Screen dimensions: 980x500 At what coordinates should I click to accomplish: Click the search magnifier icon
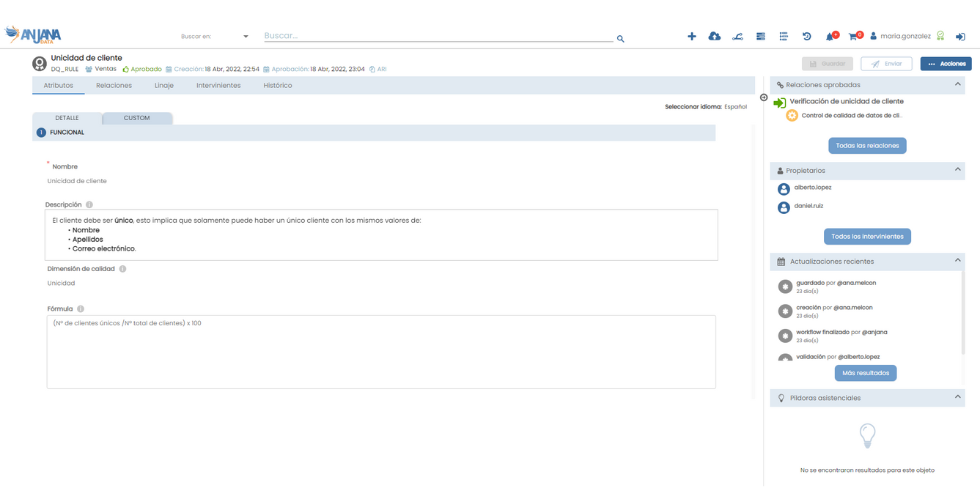(620, 39)
